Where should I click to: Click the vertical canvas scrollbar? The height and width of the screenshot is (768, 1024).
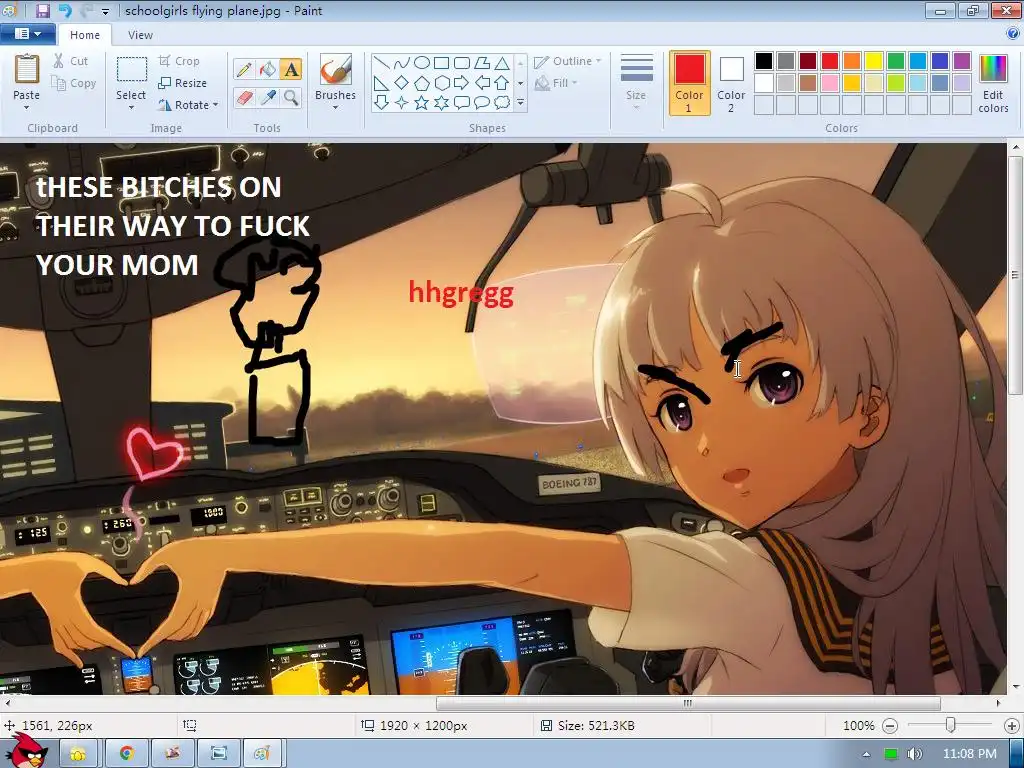point(1016,274)
